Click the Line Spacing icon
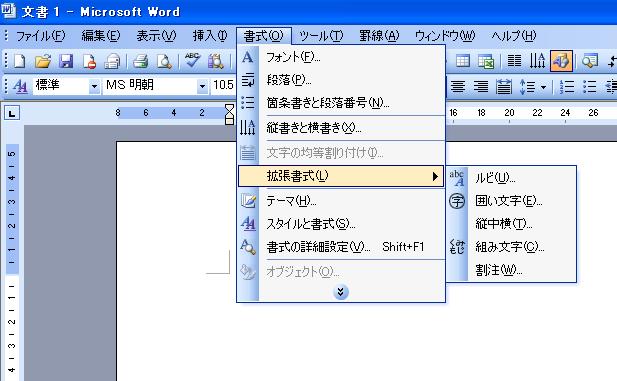This screenshot has width=617, height=381. [x=527, y=86]
